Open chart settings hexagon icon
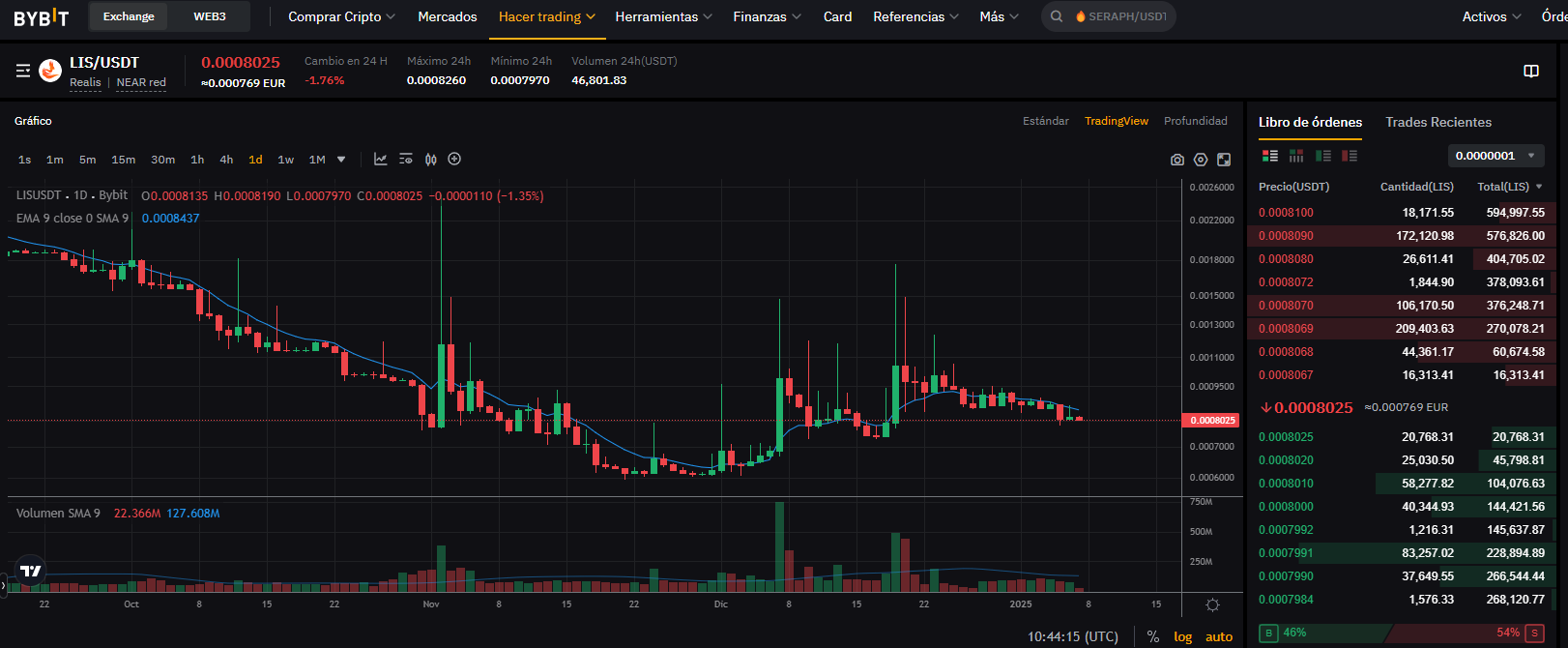Image resolution: width=1568 pixels, height=648 pixels. 1201,160
